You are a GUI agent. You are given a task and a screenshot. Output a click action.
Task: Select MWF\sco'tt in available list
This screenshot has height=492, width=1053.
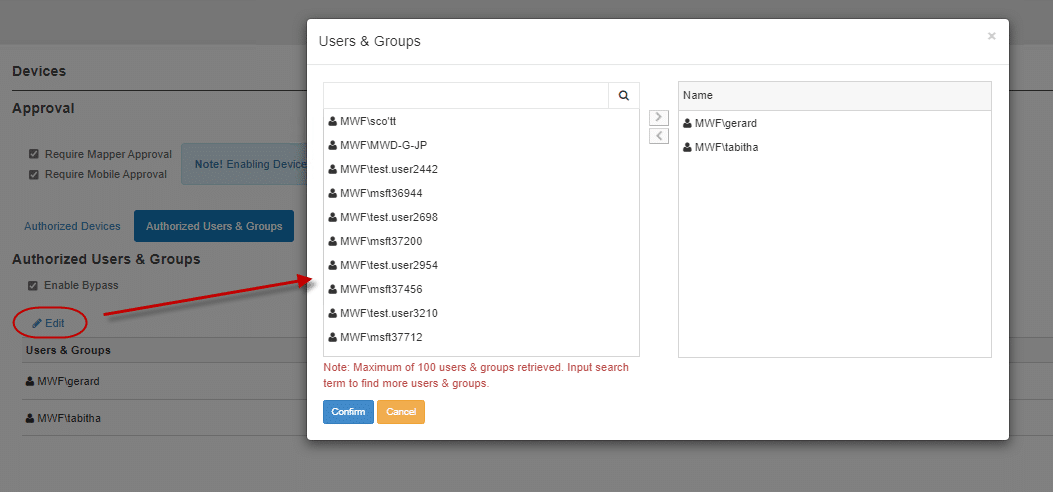(368, 121)
